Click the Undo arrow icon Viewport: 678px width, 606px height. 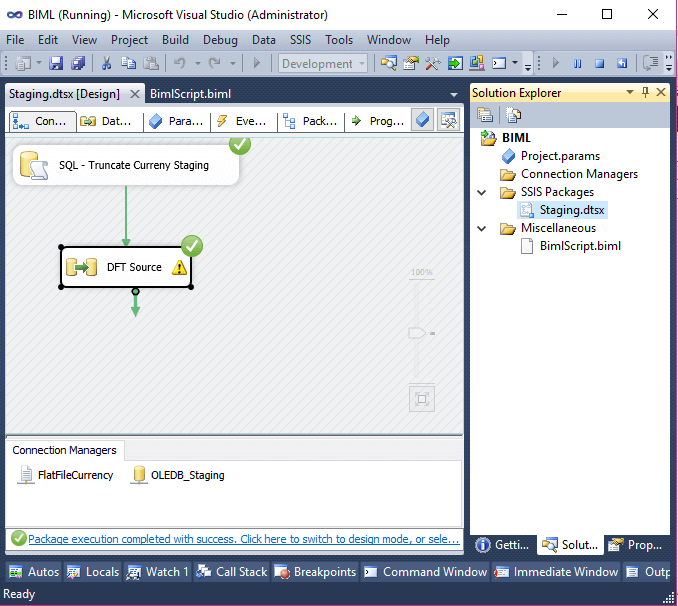click(179, 64)
